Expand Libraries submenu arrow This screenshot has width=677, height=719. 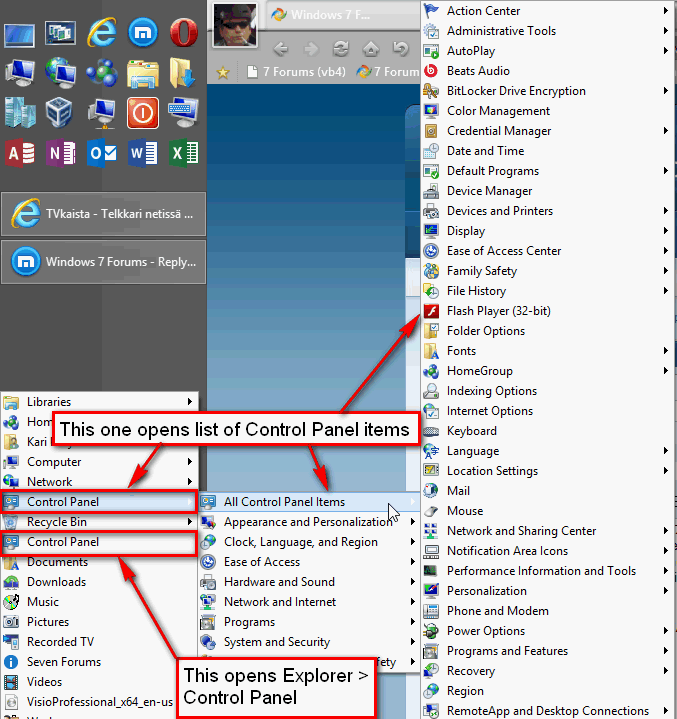click(189, 402)
